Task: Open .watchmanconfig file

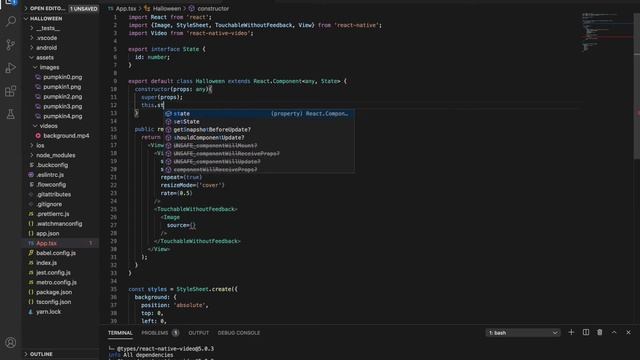Action: tap(60, 224)
